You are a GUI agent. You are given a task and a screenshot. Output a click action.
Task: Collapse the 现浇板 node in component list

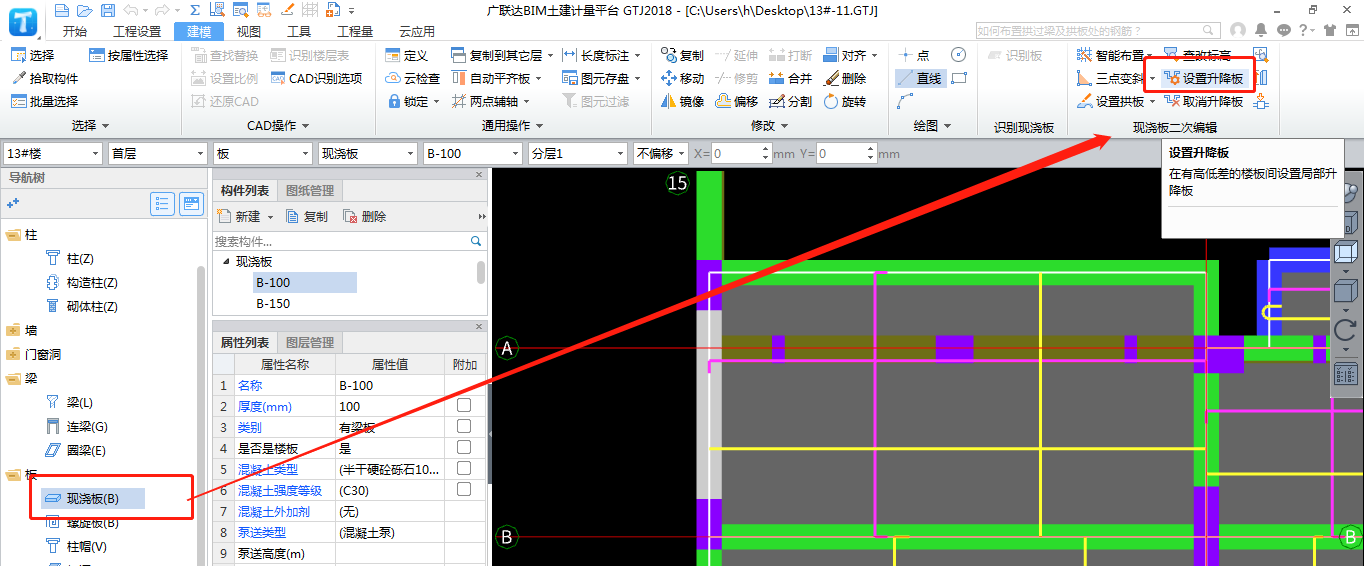coord(226,262)
